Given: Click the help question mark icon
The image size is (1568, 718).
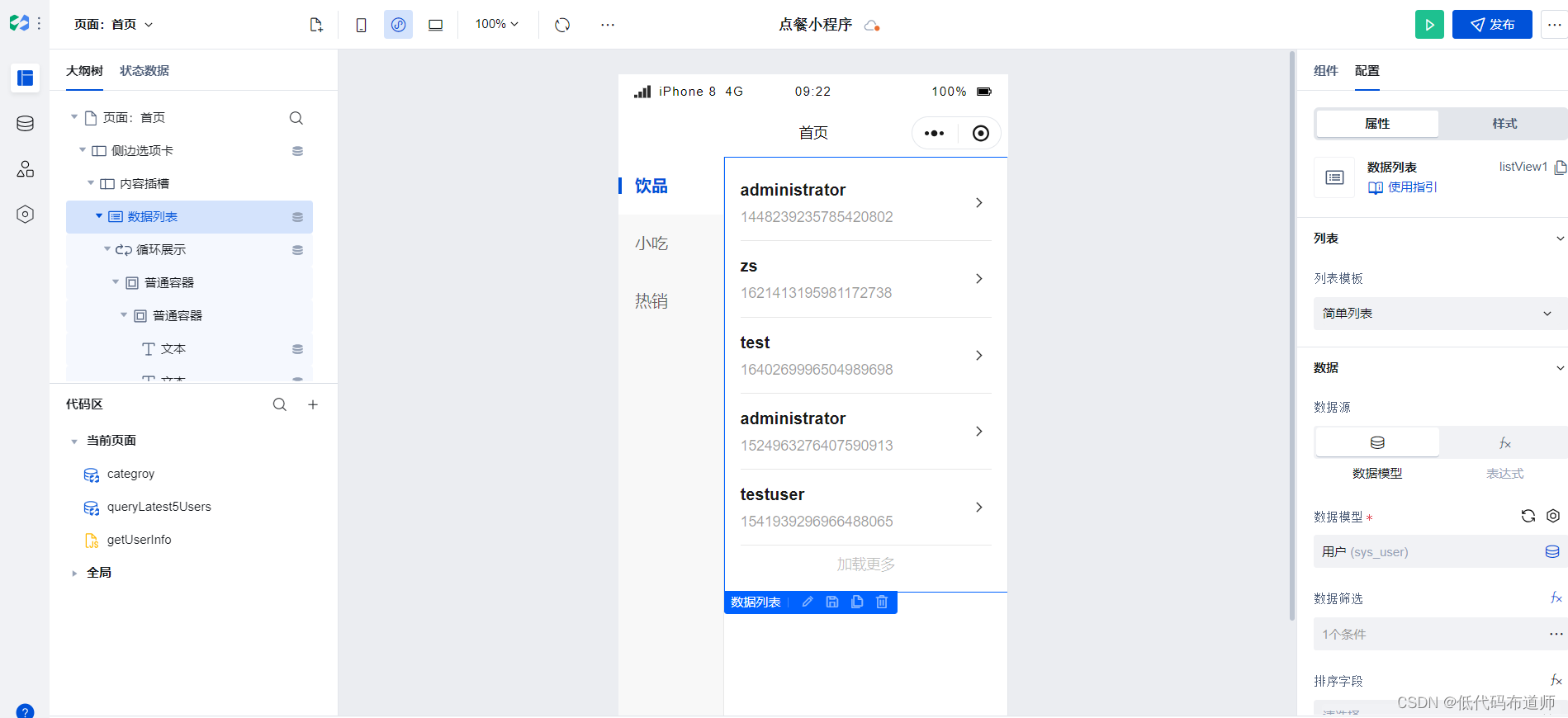Looking at the screenshot, I should click(26, 711).
